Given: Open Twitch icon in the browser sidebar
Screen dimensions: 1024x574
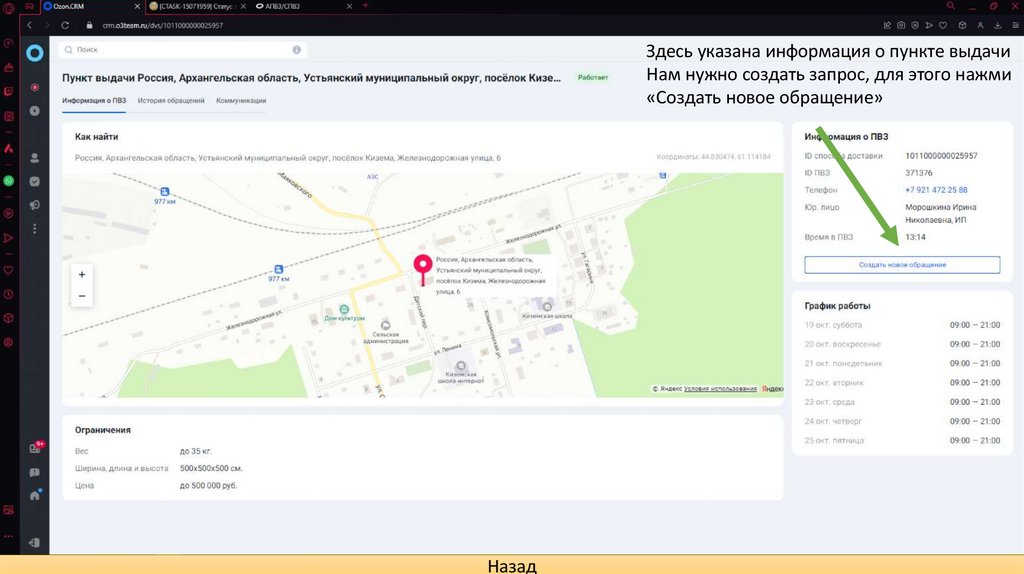Looking at the screenshot, I should pyautogui.click(x=8, y=91).
